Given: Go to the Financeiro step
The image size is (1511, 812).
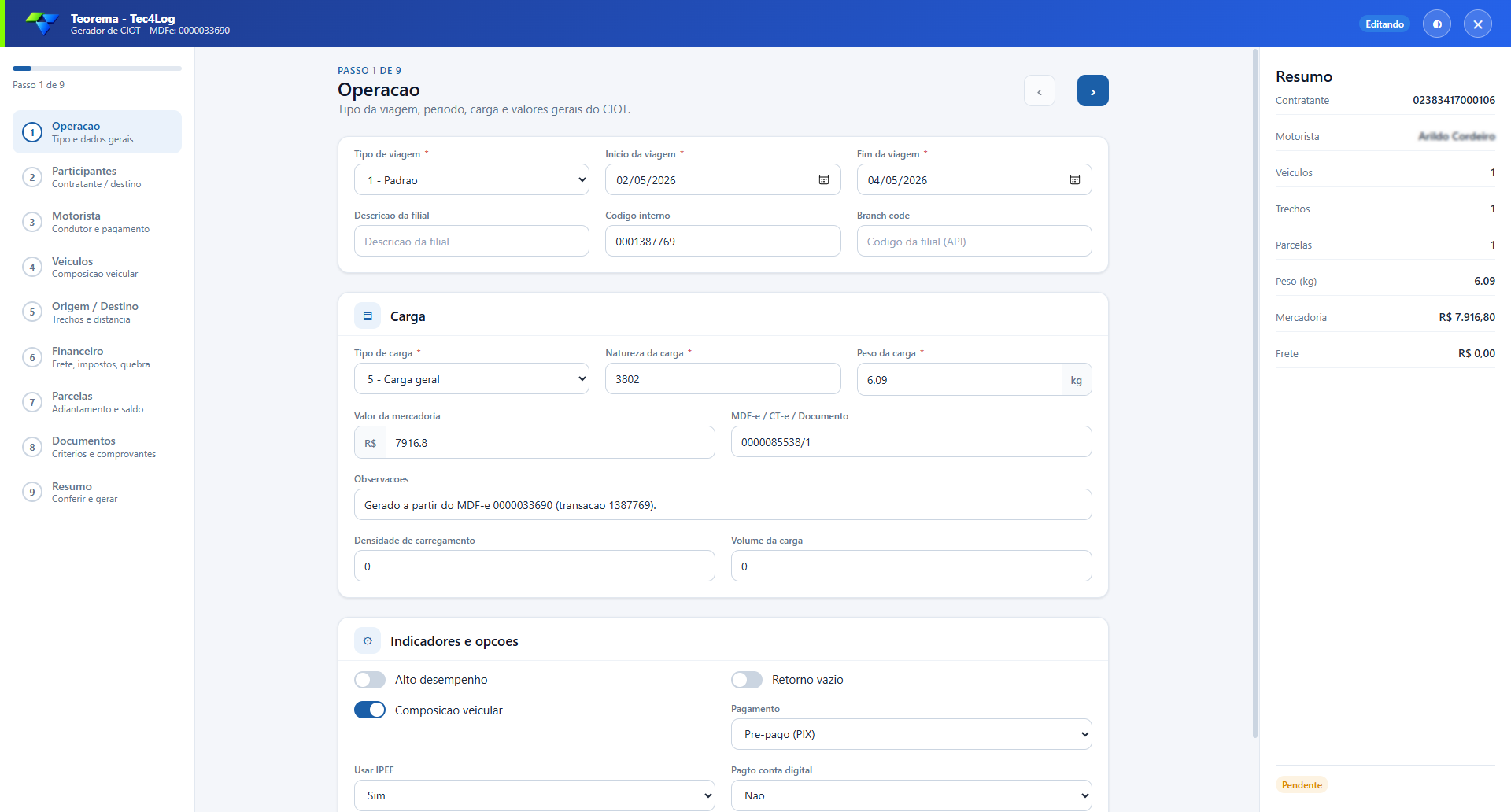Looking at the screenshot, I should point(97,357).
